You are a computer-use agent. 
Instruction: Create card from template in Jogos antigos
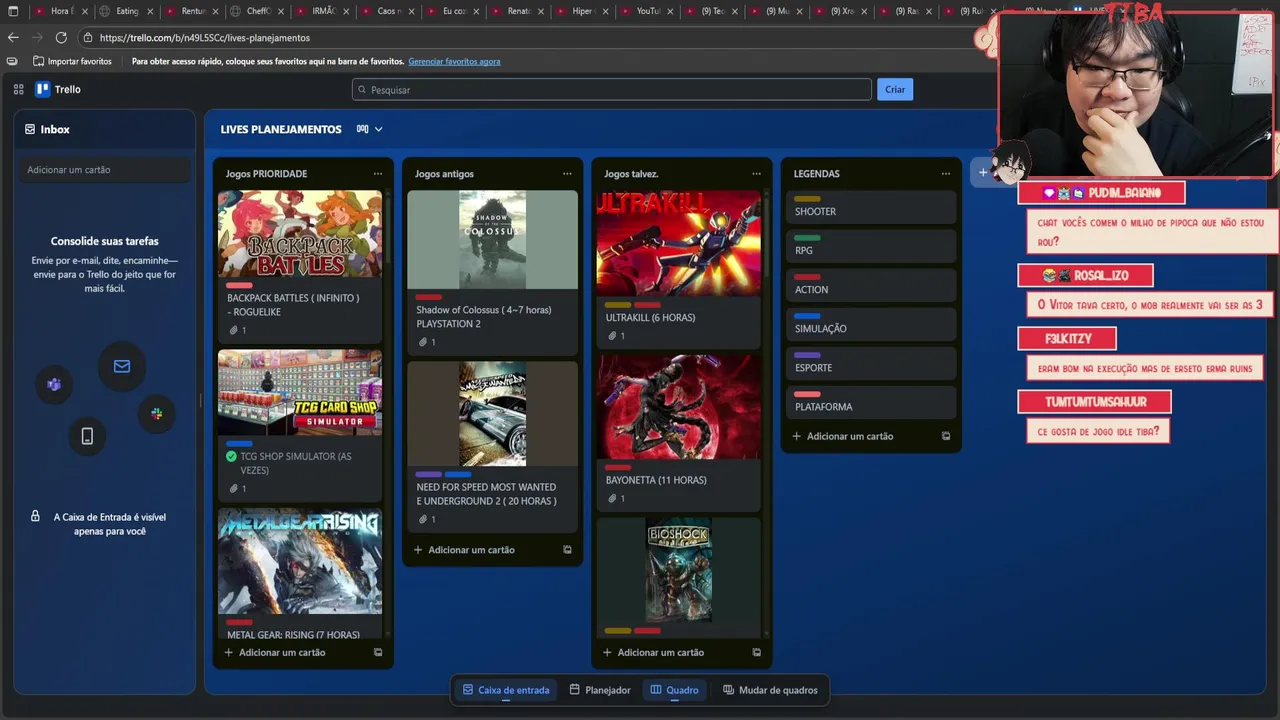pos(567,550)
